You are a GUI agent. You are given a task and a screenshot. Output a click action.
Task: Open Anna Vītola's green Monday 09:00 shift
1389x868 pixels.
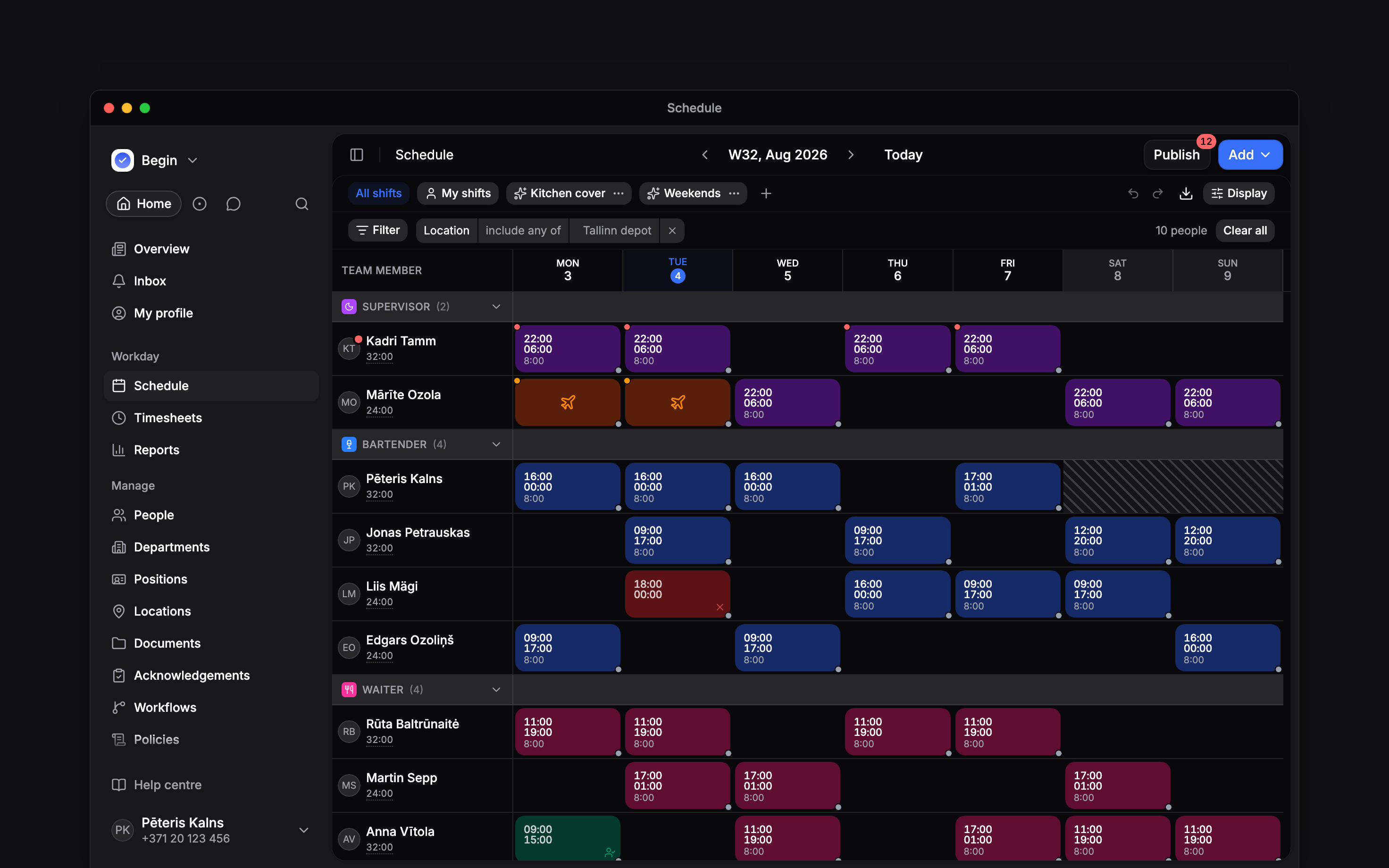click(568, 838)
